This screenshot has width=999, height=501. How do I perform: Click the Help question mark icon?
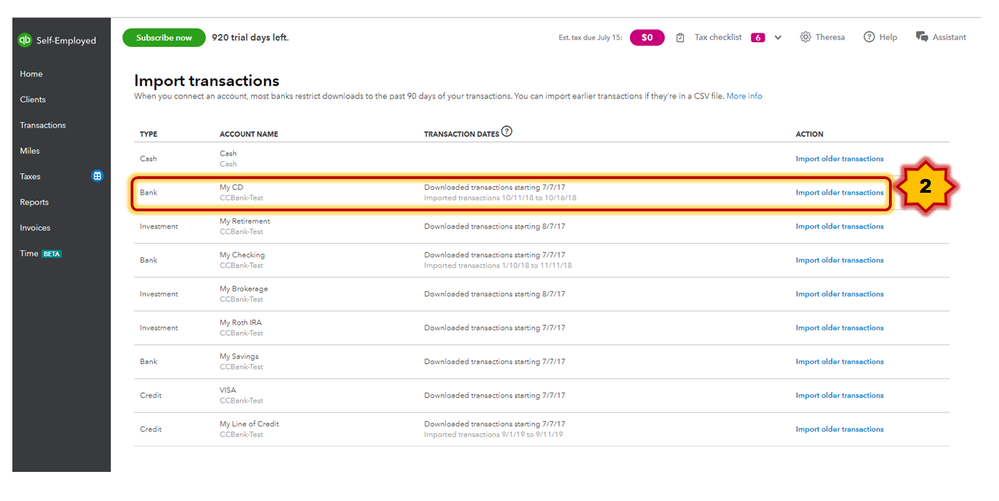[869, 37]
